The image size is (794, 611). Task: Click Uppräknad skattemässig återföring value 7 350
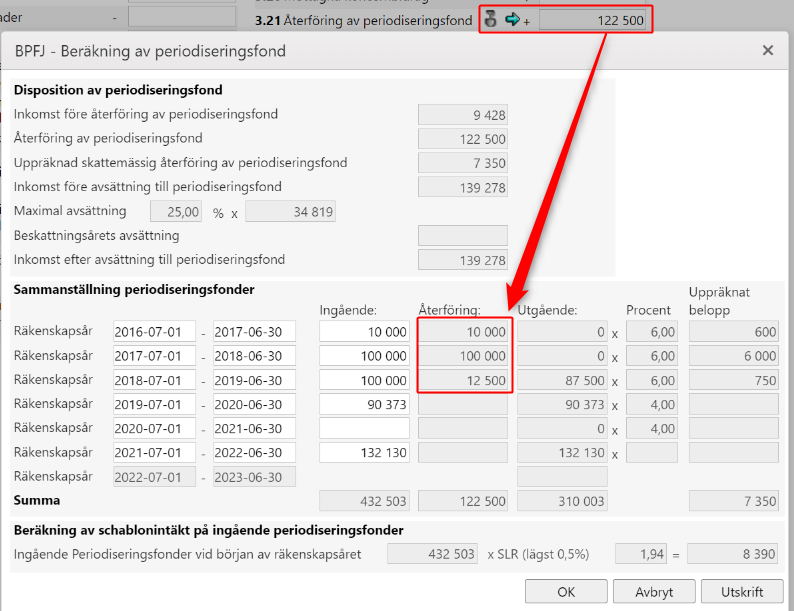(463, 163)
